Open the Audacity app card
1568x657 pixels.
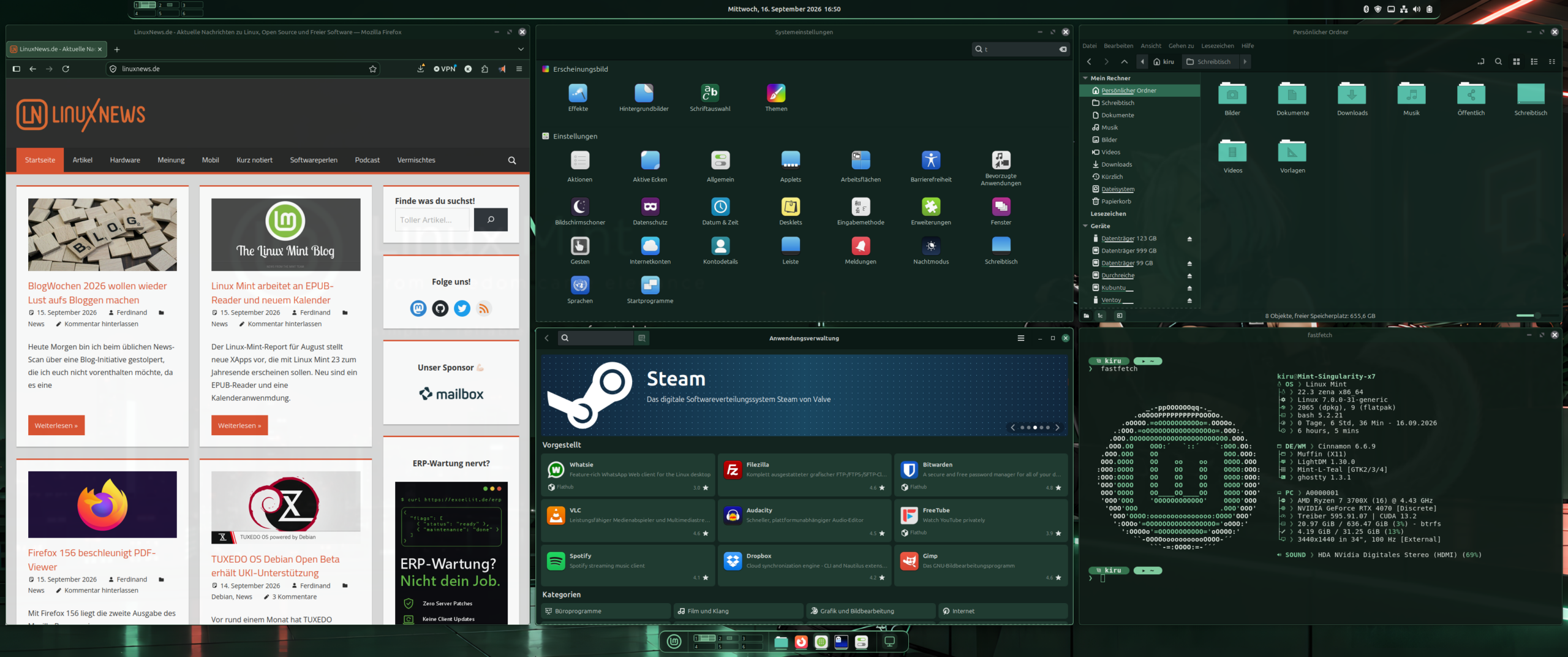click(x=804, y=520)
